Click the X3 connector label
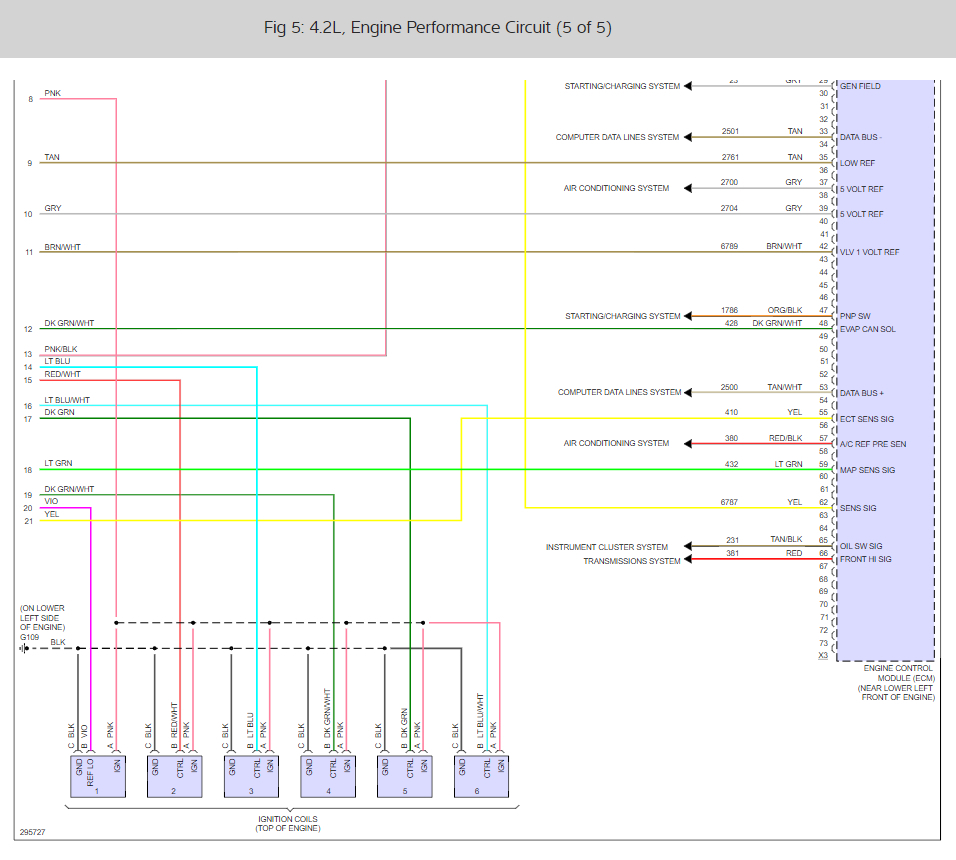The height and width of the screenshot is (860, 956). pos(823,655)
